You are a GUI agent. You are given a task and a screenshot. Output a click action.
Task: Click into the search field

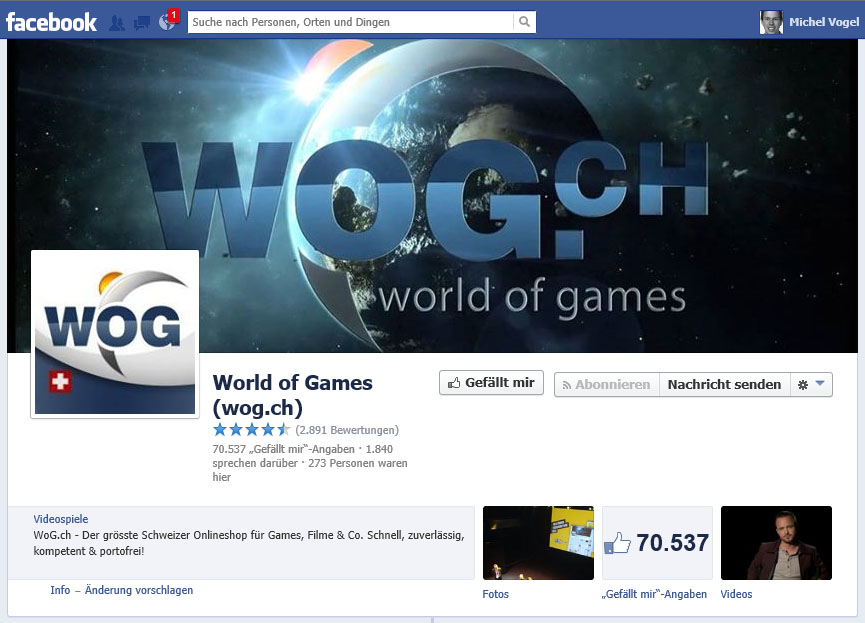pyautogui.click(x=350, y=22)
